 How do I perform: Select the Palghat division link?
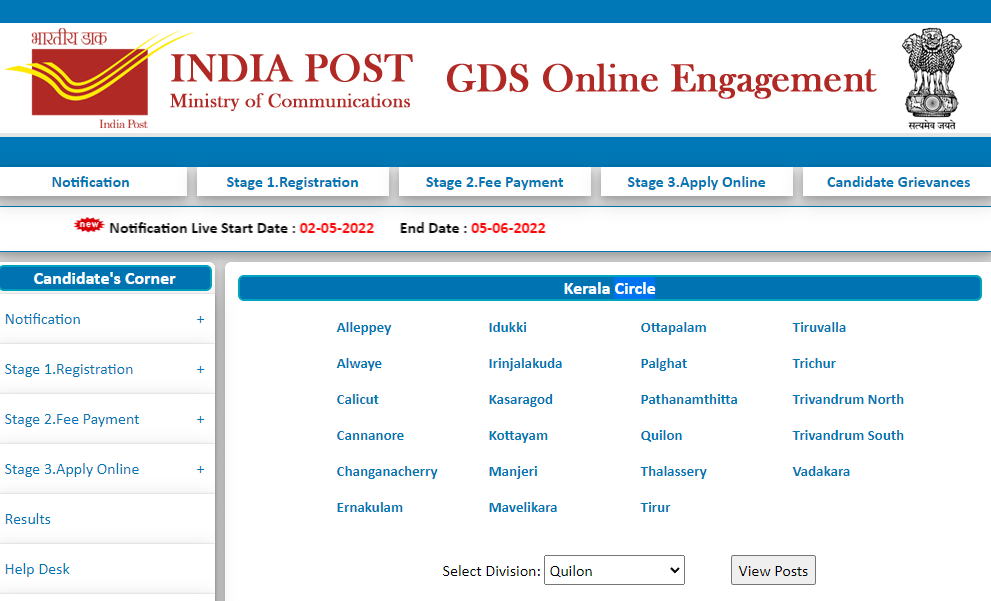coord(664,364)
